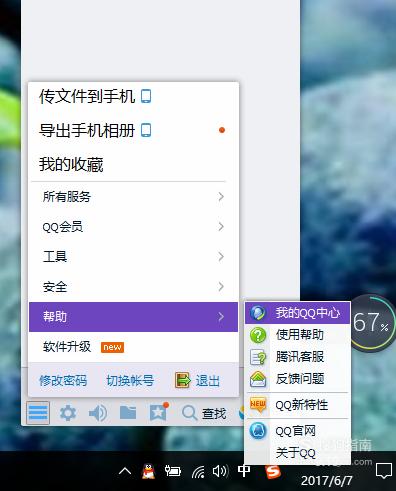Click the 查找 search magnifier
Screen dimensions: 396x491
(189, 413)
